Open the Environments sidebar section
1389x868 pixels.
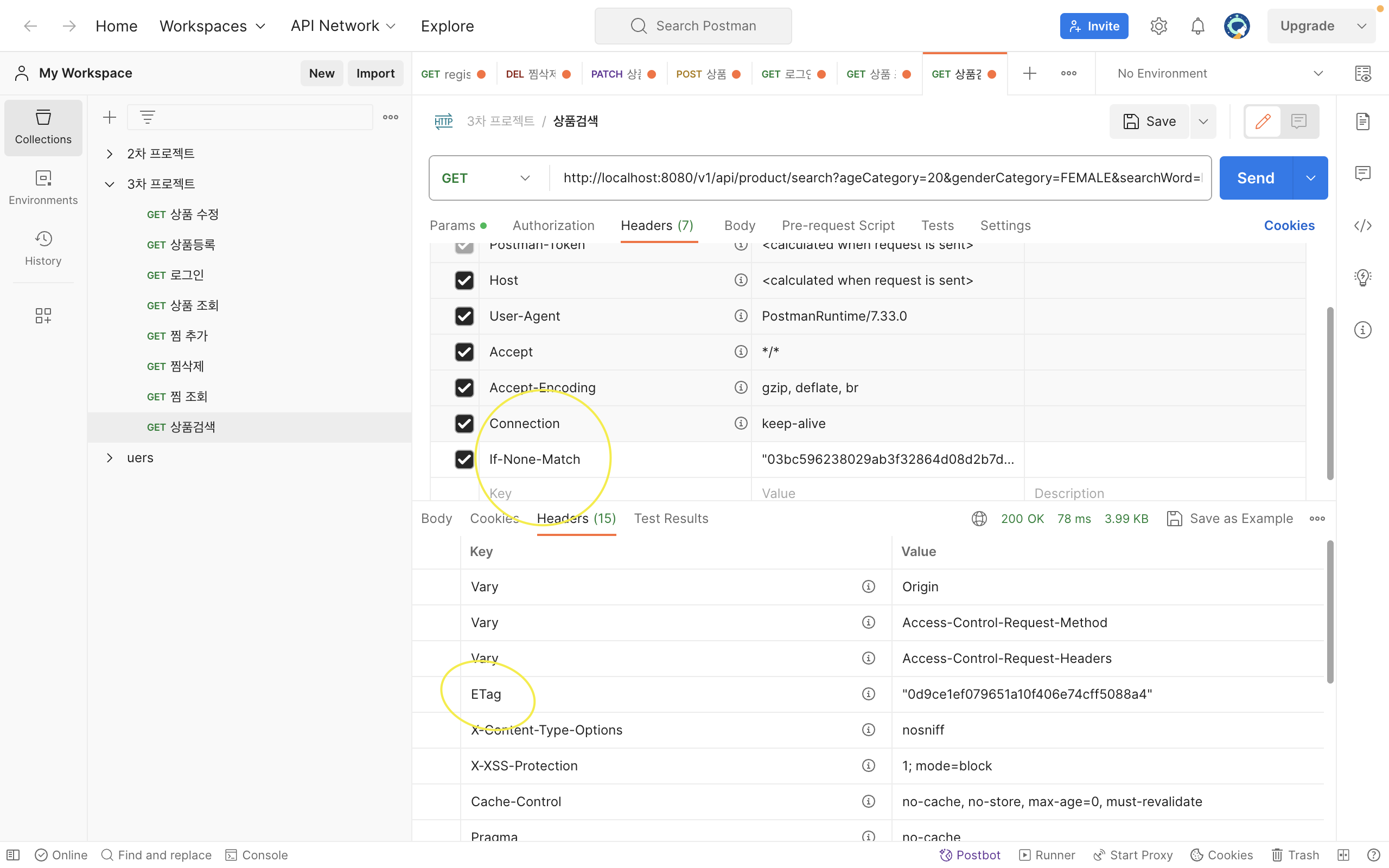[x=43, y=187]
